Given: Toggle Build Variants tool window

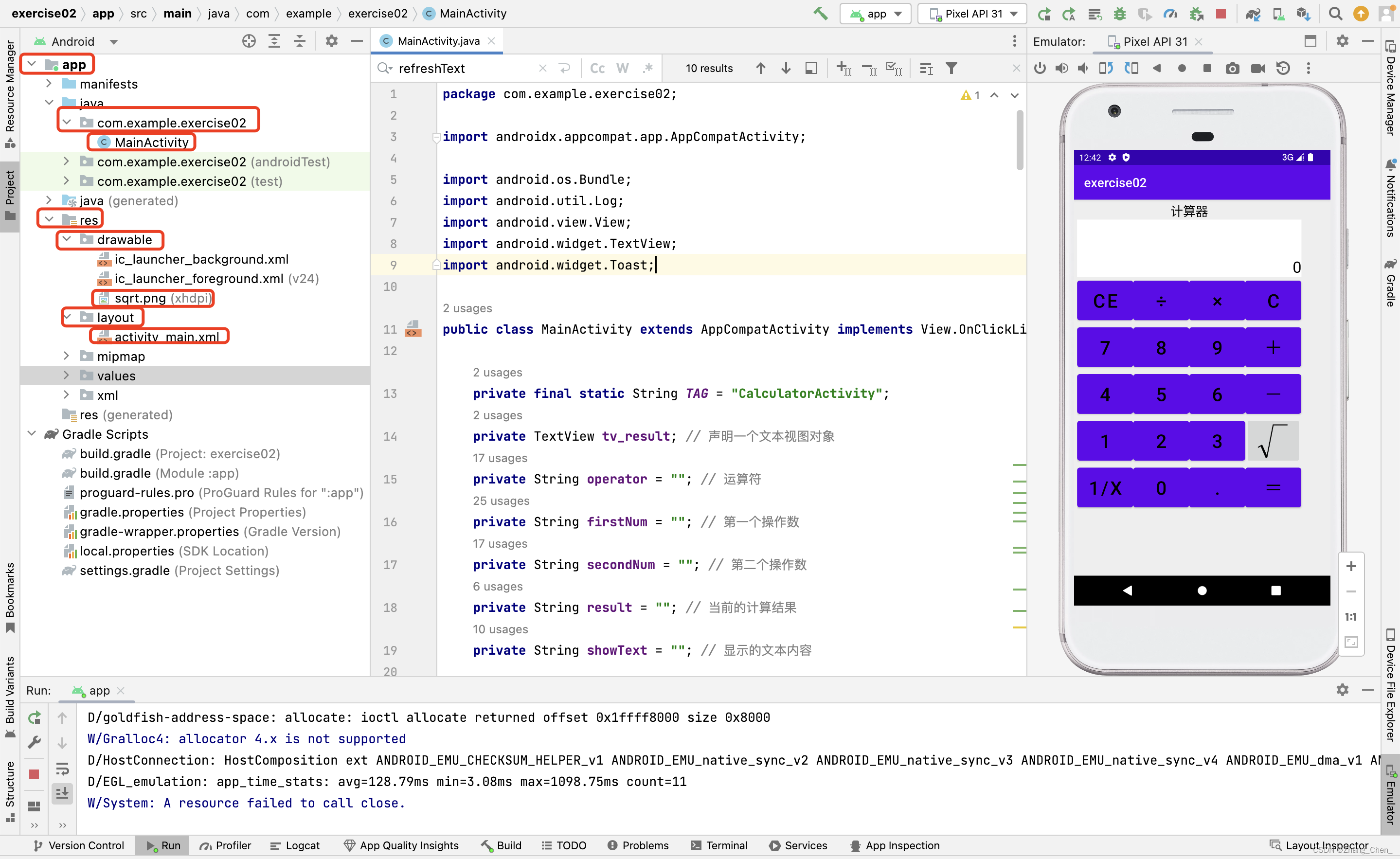Looking at the screenshot, I should 10,697.
